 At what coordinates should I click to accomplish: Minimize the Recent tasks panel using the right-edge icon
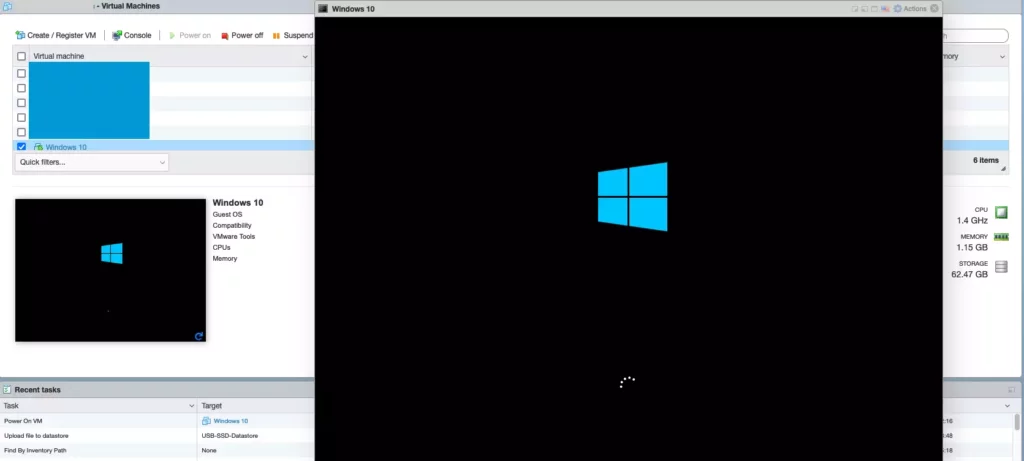pyautogui.click(x=1012, y=390)
